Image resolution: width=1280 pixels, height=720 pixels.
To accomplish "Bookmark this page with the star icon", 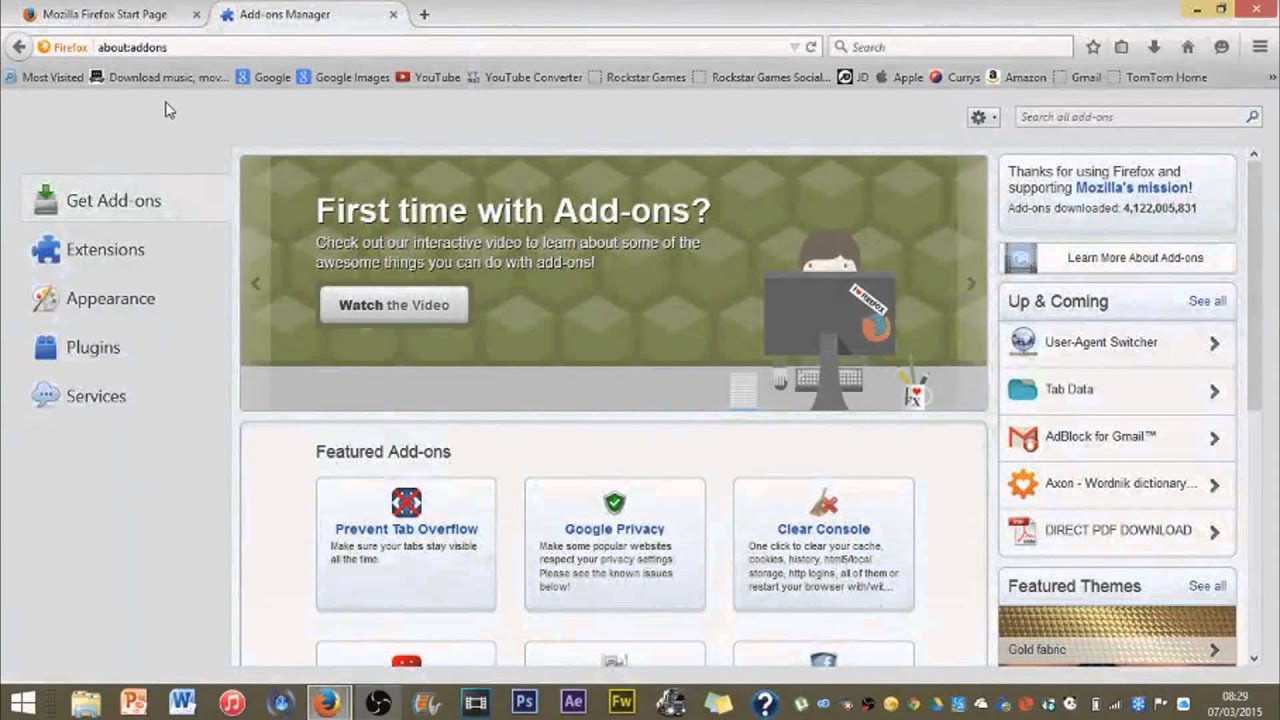I will click(1093, 47).
